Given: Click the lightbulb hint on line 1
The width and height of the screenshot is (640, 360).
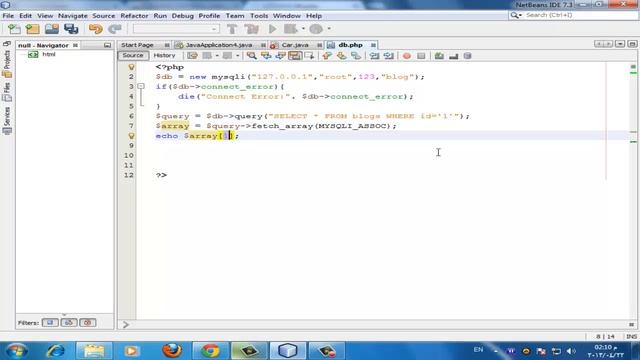Looking at the screenshot, I should point(131,67).
